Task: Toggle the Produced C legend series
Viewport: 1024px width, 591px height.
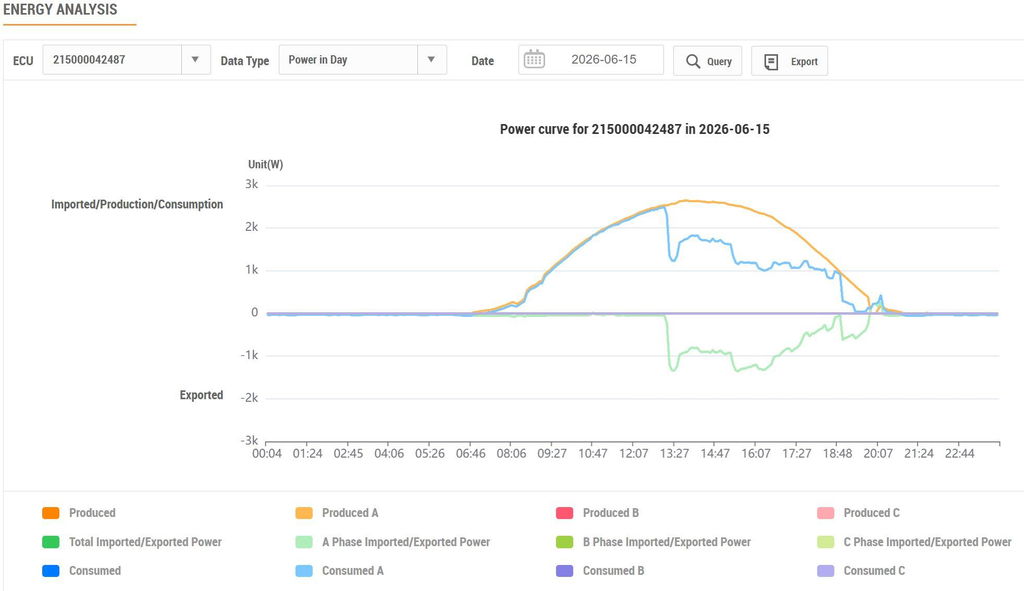Action: click(x=858, y=513)
